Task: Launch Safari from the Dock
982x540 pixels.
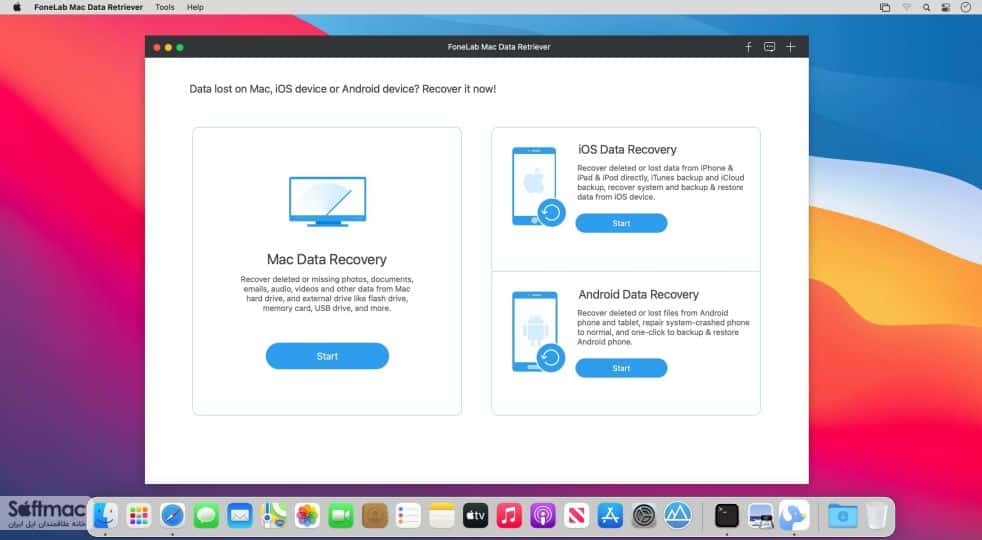Action: click(173, 516)
